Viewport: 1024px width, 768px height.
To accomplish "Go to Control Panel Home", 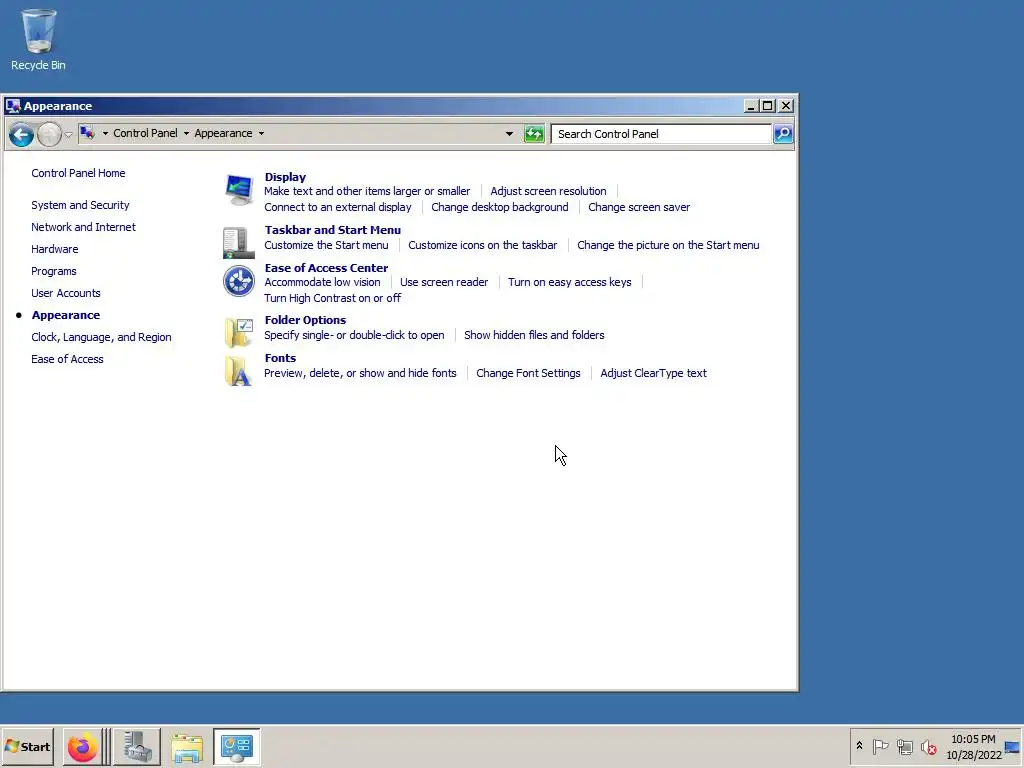I will coord(78,173).
